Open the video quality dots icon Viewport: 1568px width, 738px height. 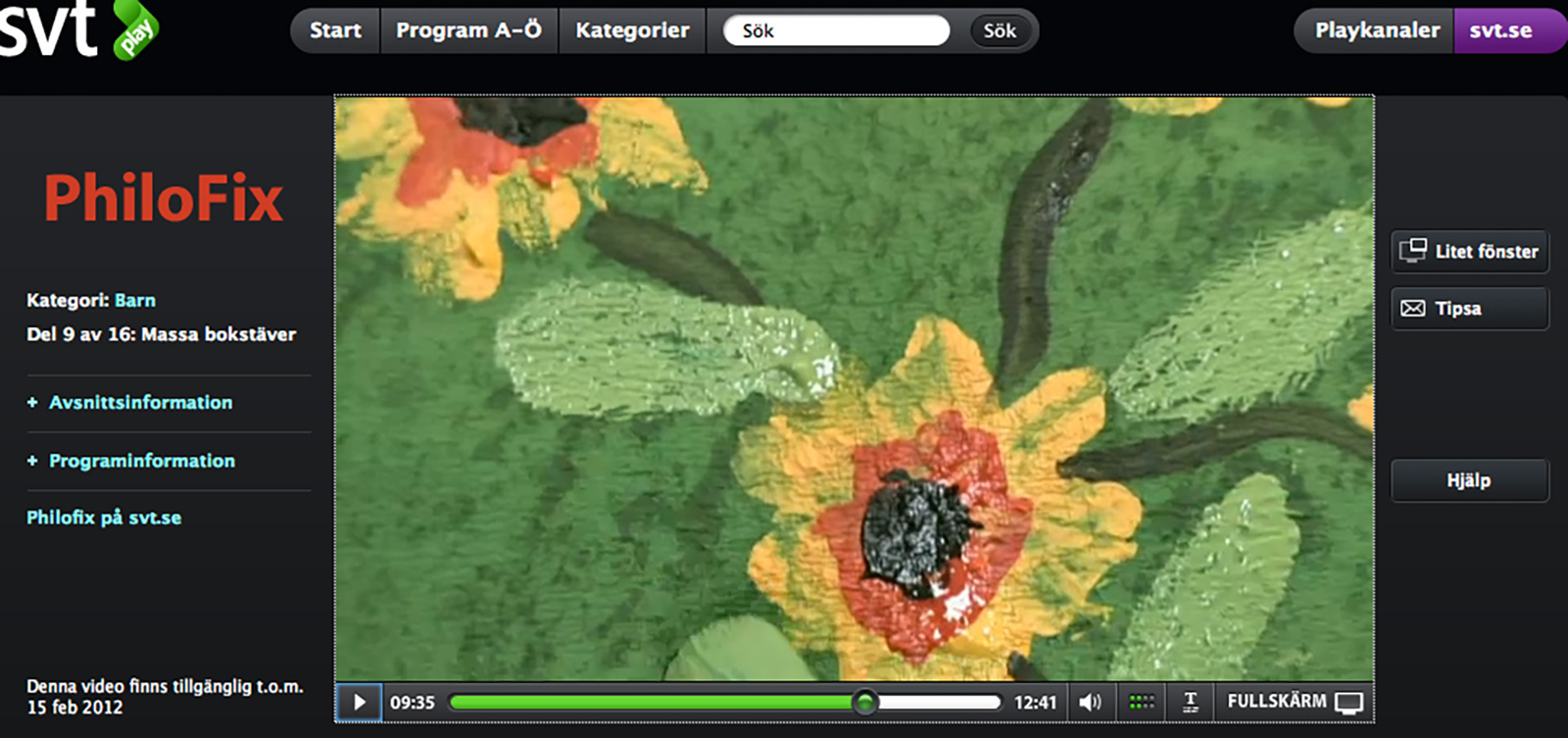click(x=1142, y=702)
